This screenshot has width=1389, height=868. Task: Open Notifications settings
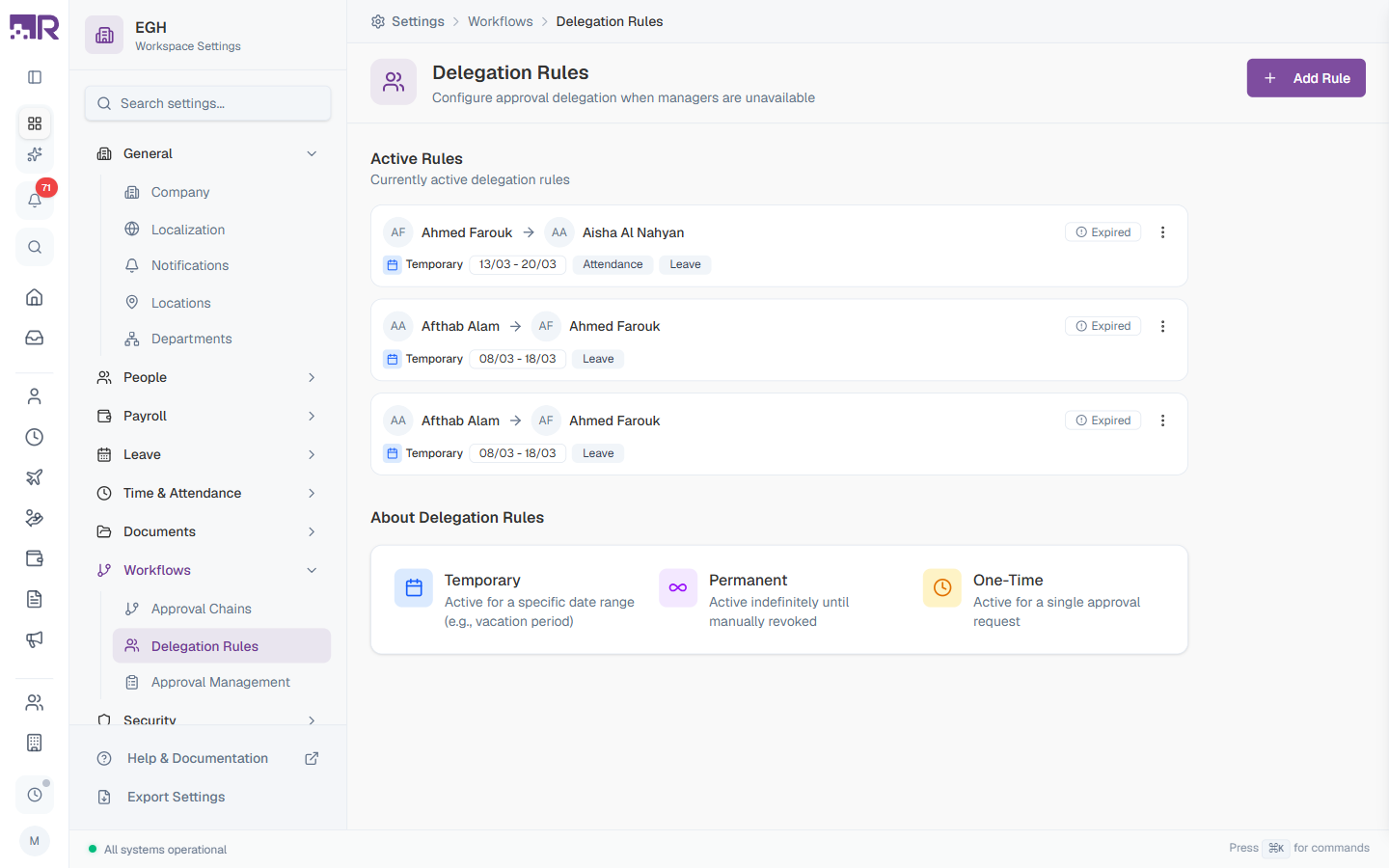(x=222, y=265)
